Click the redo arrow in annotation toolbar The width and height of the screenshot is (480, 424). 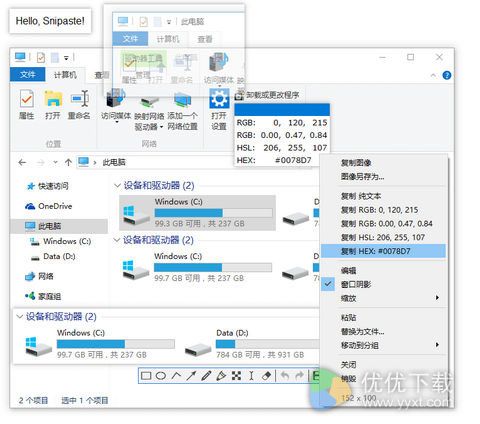point(300,376)
